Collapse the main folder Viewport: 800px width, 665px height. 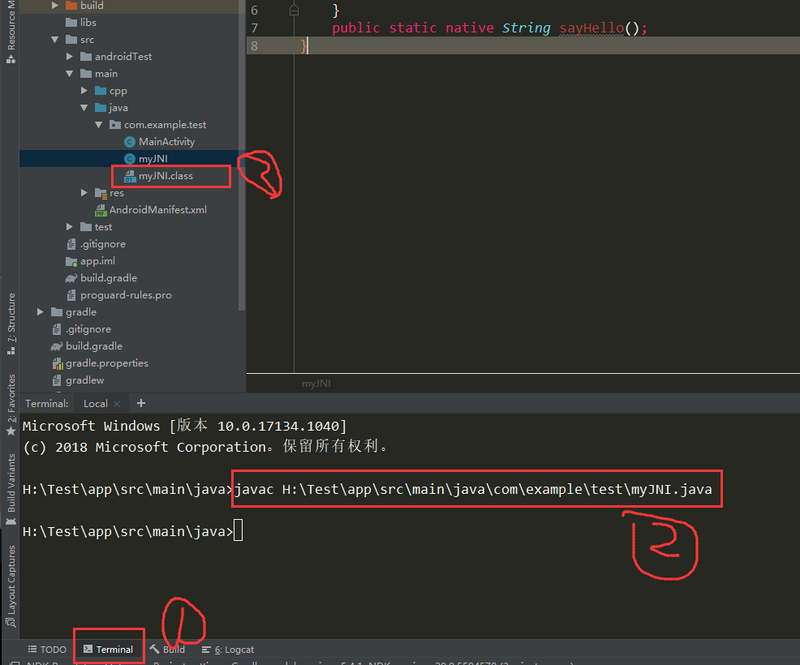click(69, 74)
